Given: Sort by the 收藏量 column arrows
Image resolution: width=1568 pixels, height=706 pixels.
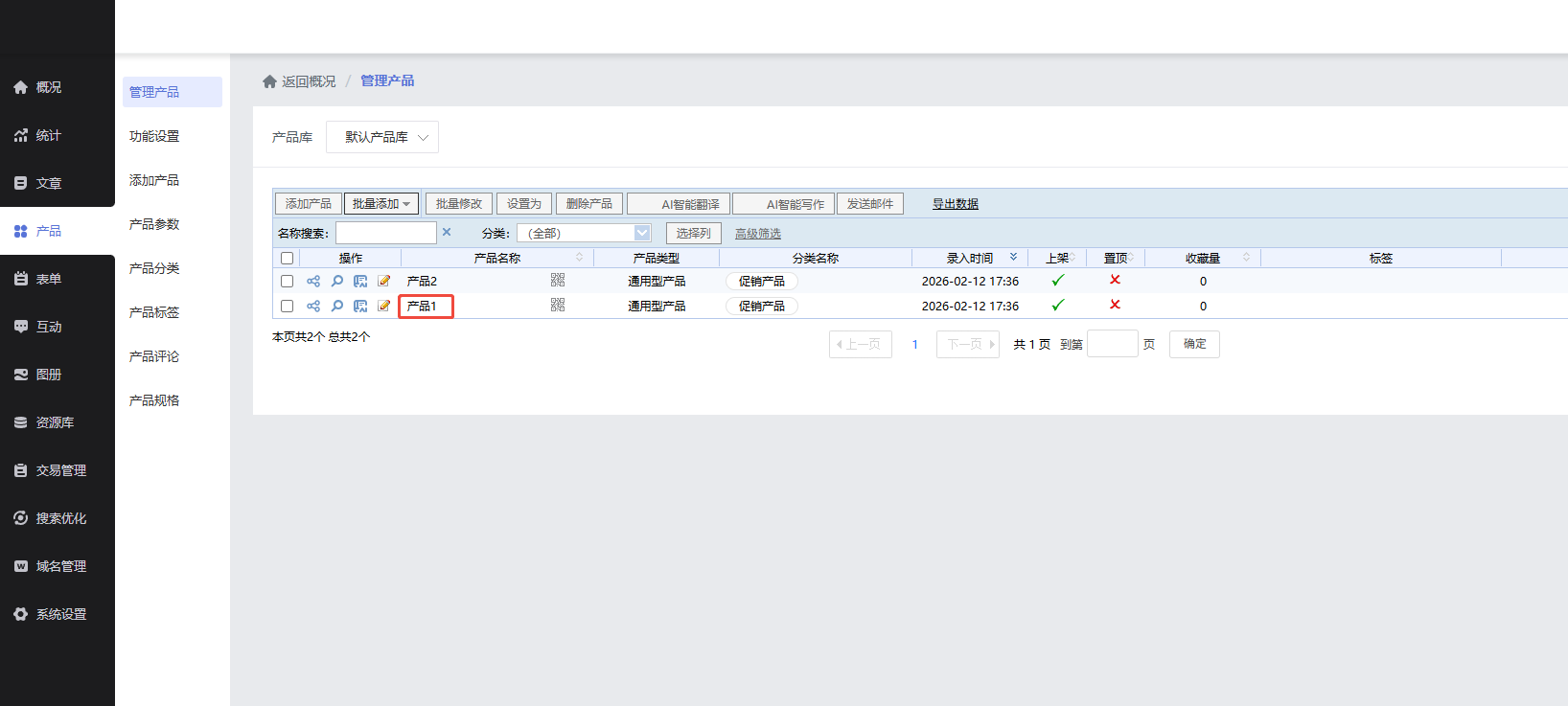Looking at the screenshot, I should click(1246, 257).
